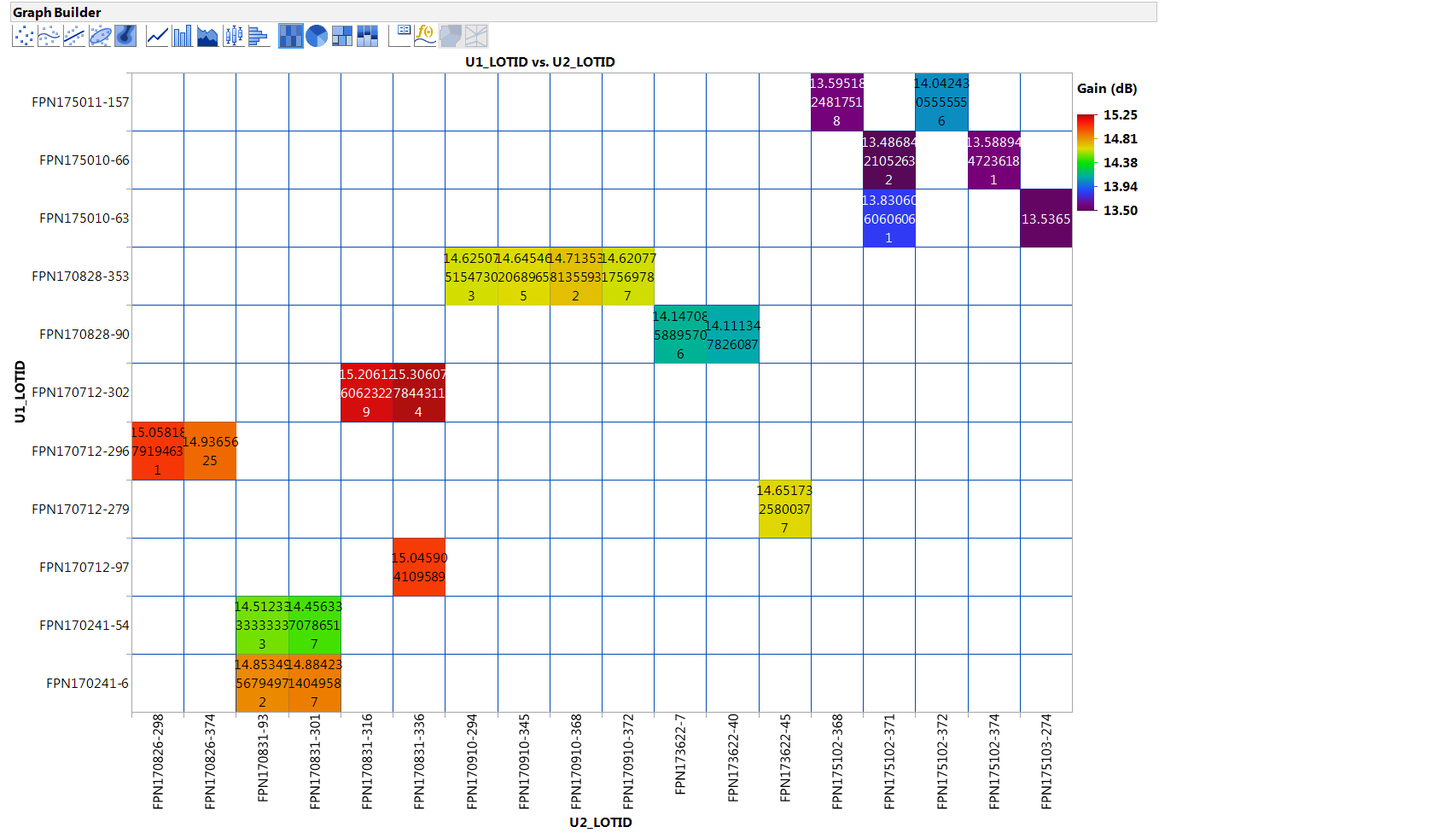This screenshot has height=833, width=1456.
Task: Select the Line element icon
Action: pos(157,36)
